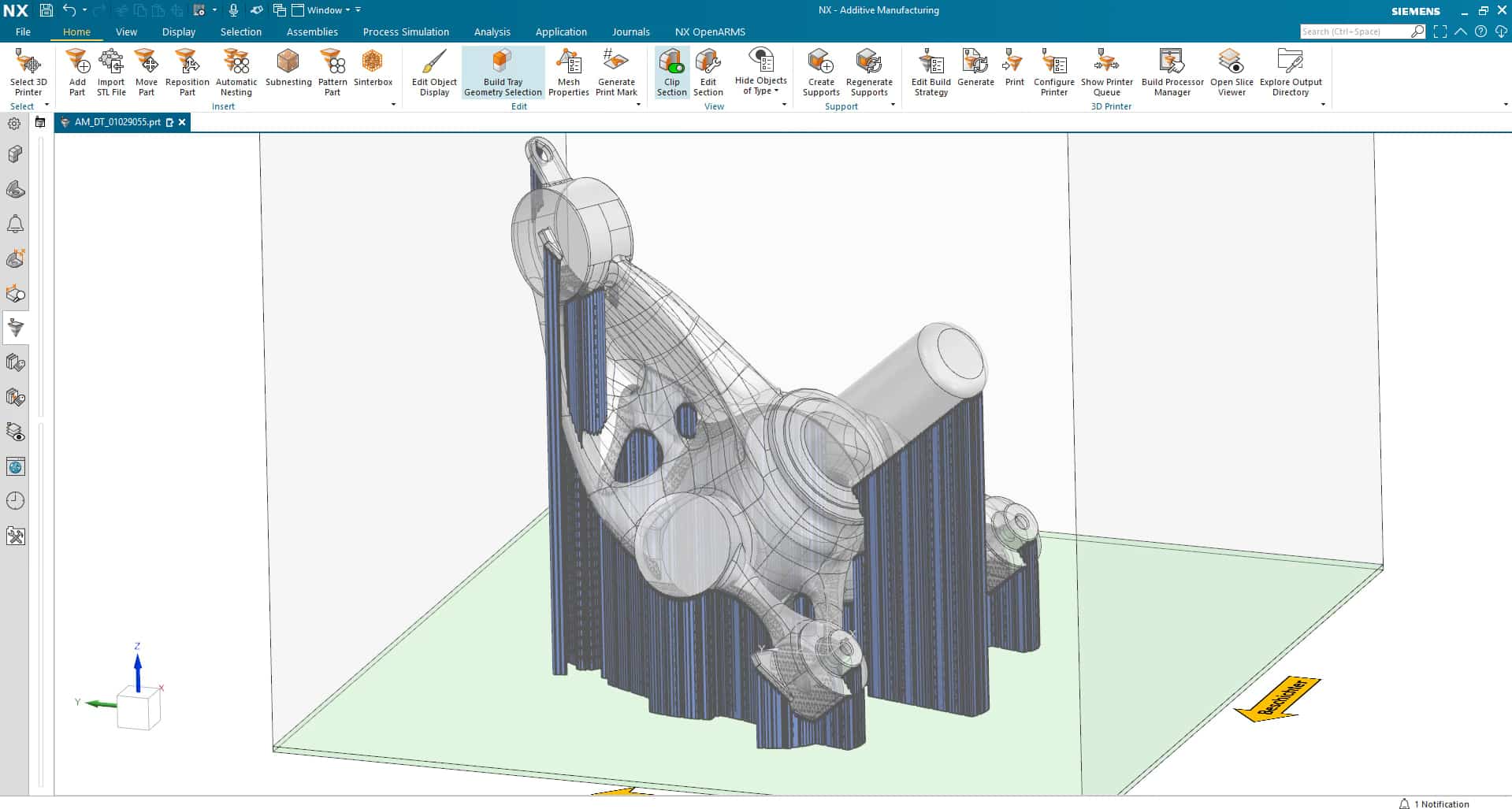Expand the View group options
This screenshot has width=1512, height=809.
click(x=784, y=105)
